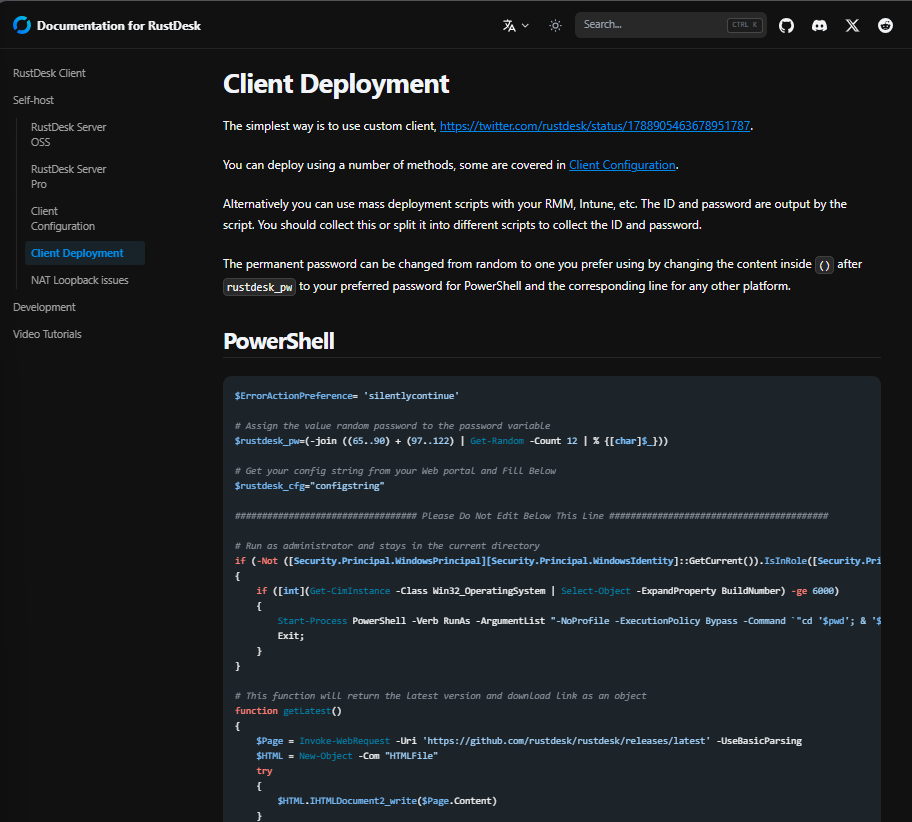Click the Search input field

tap(671, 25)
